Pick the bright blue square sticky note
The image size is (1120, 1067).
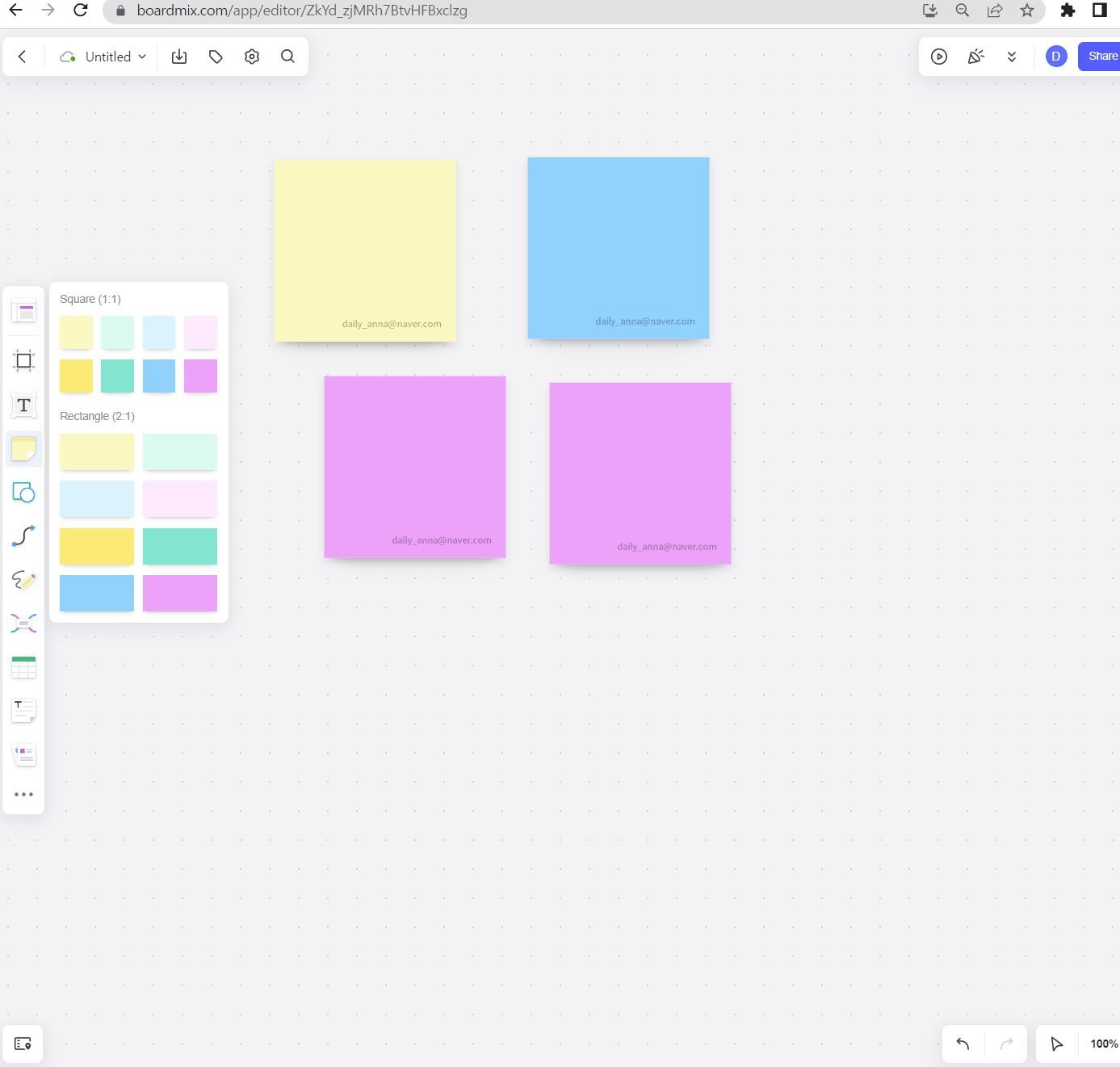159,376
